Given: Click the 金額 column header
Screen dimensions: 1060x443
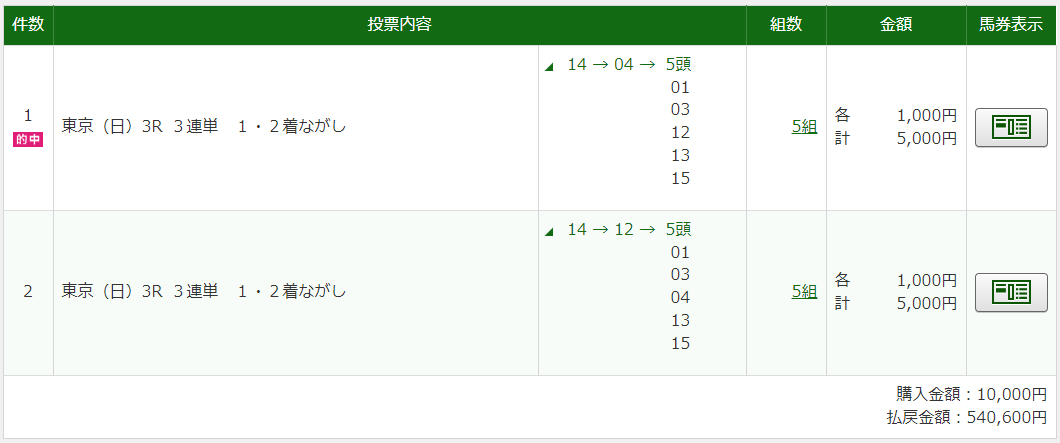Looking at the screenshot, I should (x=896, y=25).
